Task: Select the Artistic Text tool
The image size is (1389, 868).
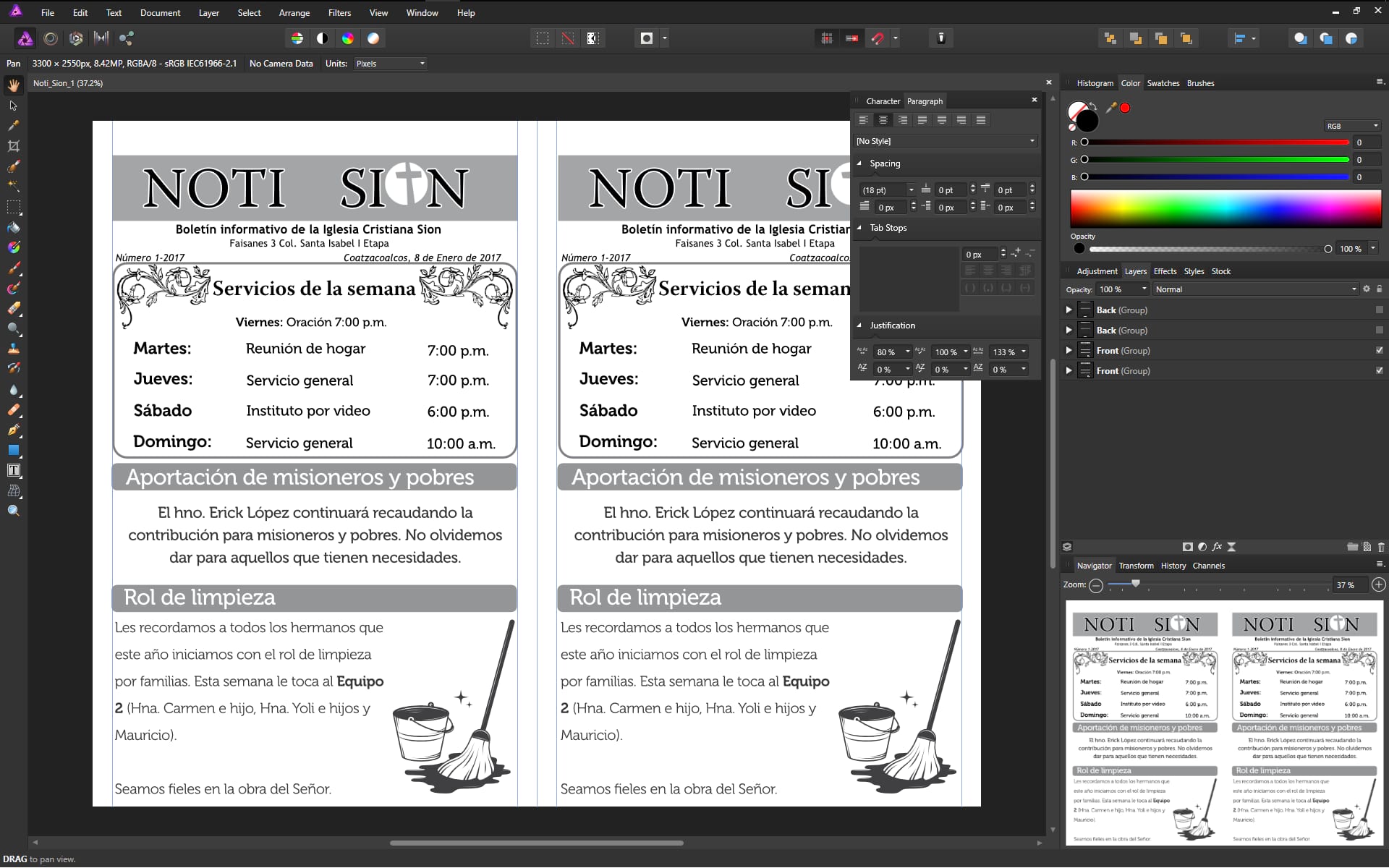Action: (13, 470)
